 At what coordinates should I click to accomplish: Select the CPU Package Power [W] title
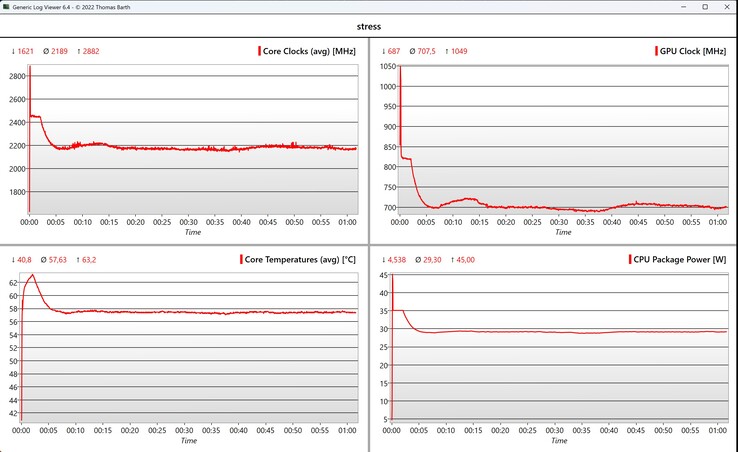[682, 260]
